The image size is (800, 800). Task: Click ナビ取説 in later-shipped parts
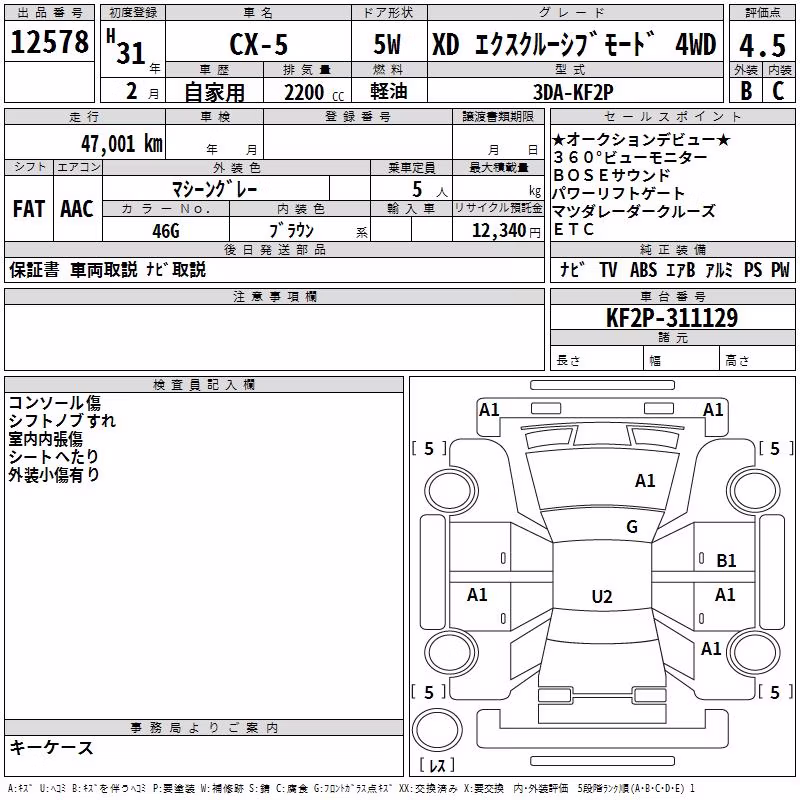[176, 269]
